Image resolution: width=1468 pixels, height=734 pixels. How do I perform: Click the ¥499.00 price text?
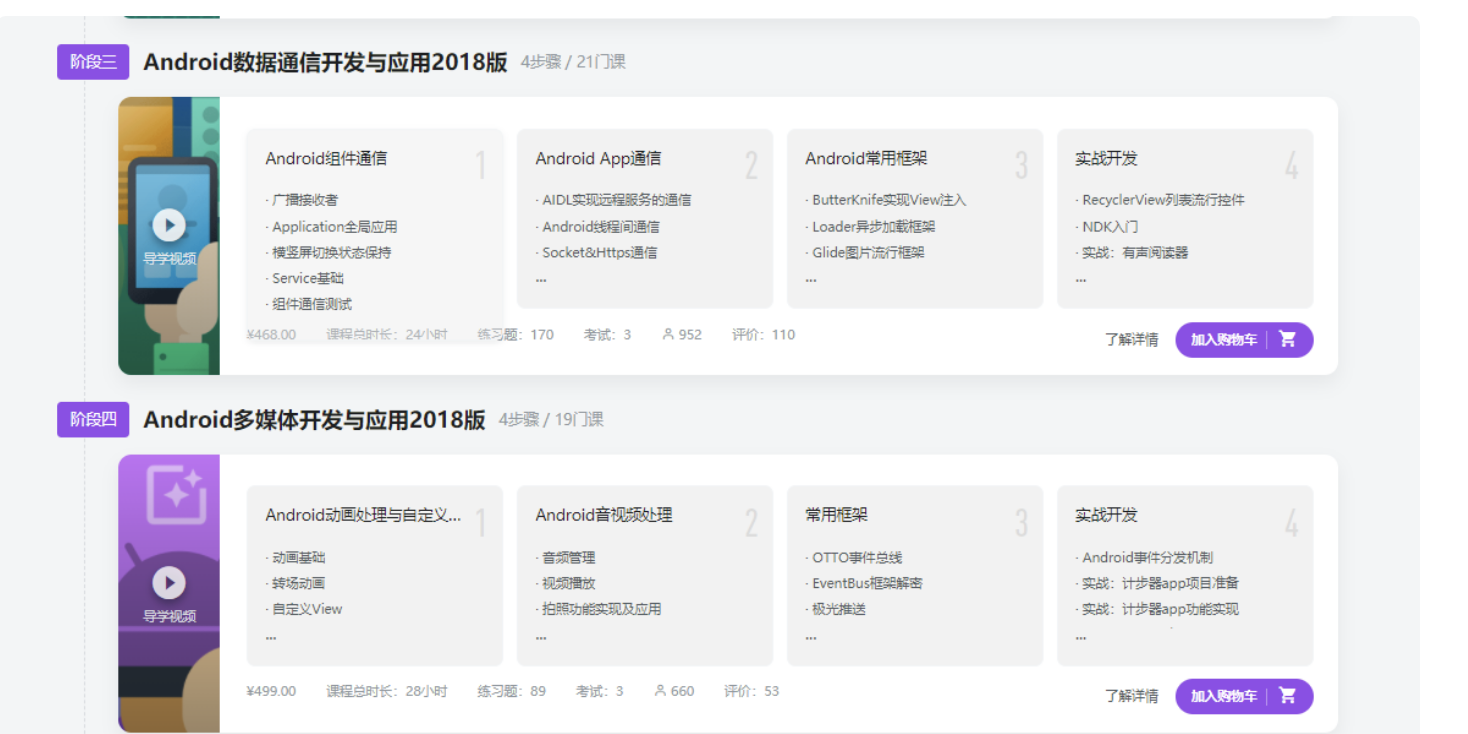[x=271, y=691]
